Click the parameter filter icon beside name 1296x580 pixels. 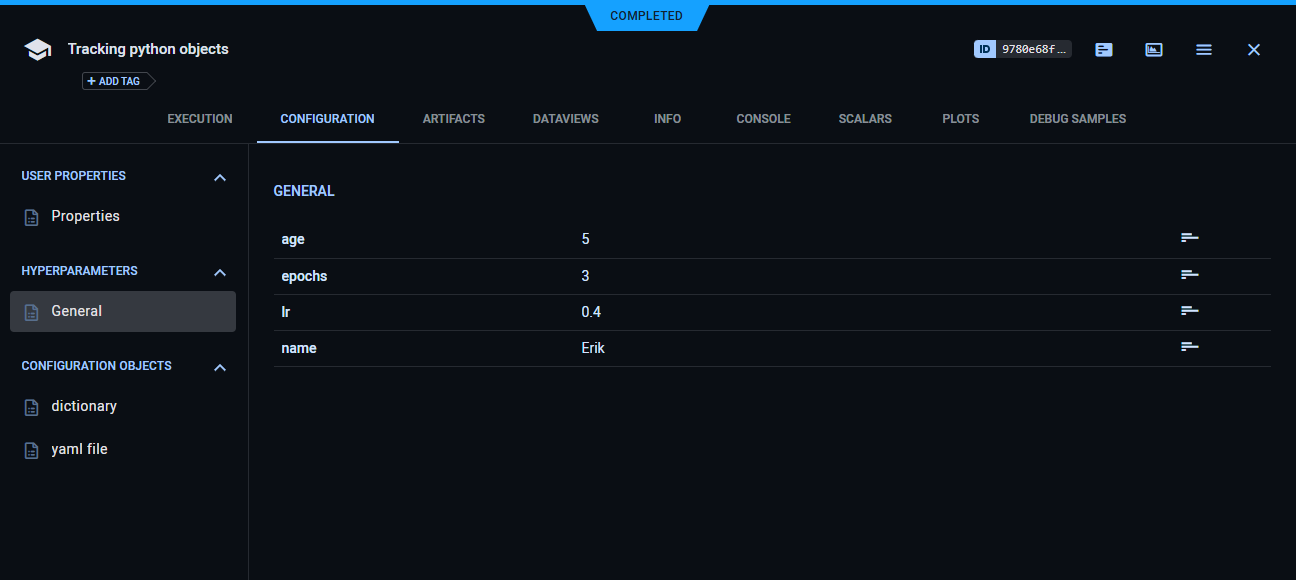click(x=1189, y=346)
